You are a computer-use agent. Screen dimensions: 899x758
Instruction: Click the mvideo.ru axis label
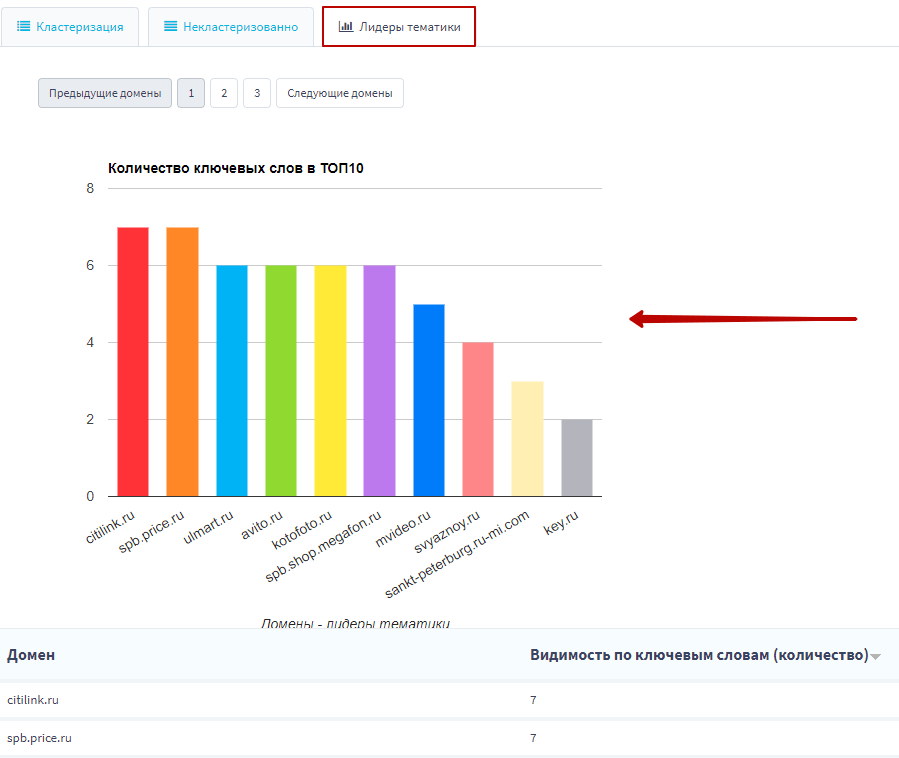pyautogui.click(x=402, y=529)
